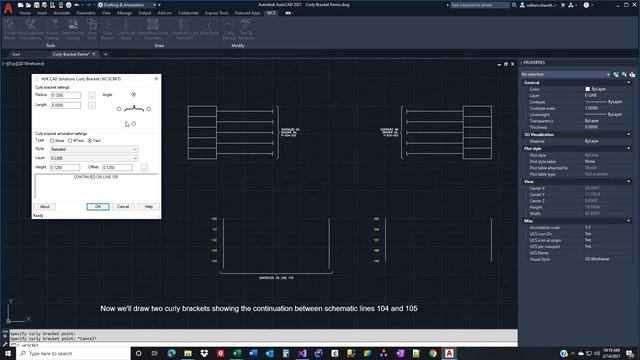Click Help in the Curly Bracket dialog

149,207
